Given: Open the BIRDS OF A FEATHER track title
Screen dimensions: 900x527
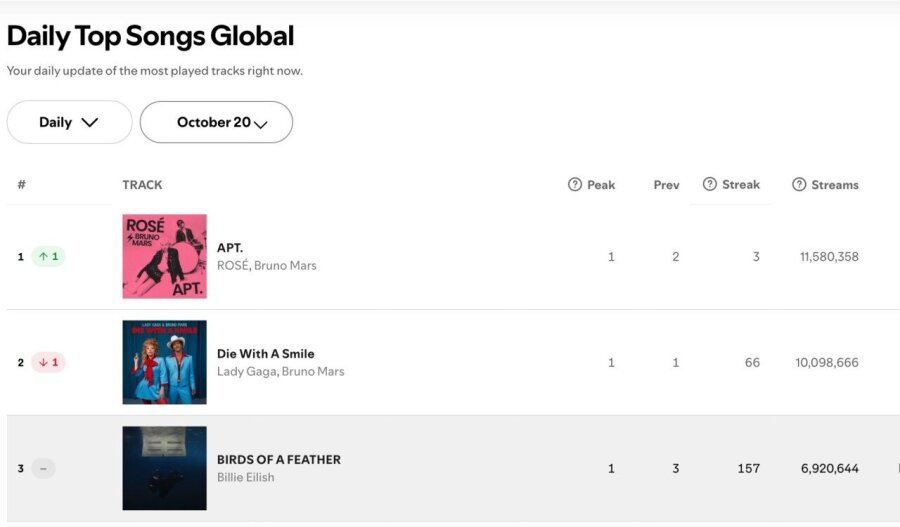Looking at the screenshot, I should [279, 460].
